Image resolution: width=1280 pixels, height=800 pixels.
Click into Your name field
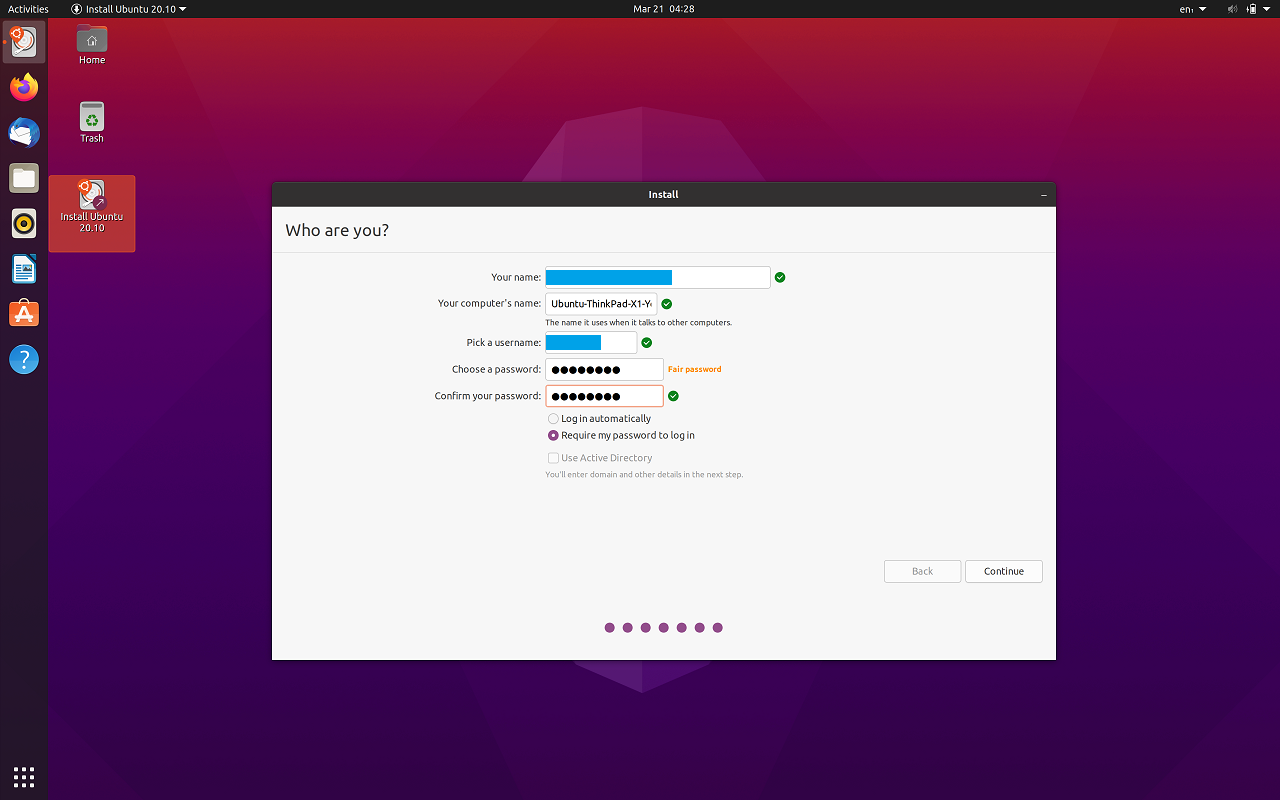click(x=658, y=277)
